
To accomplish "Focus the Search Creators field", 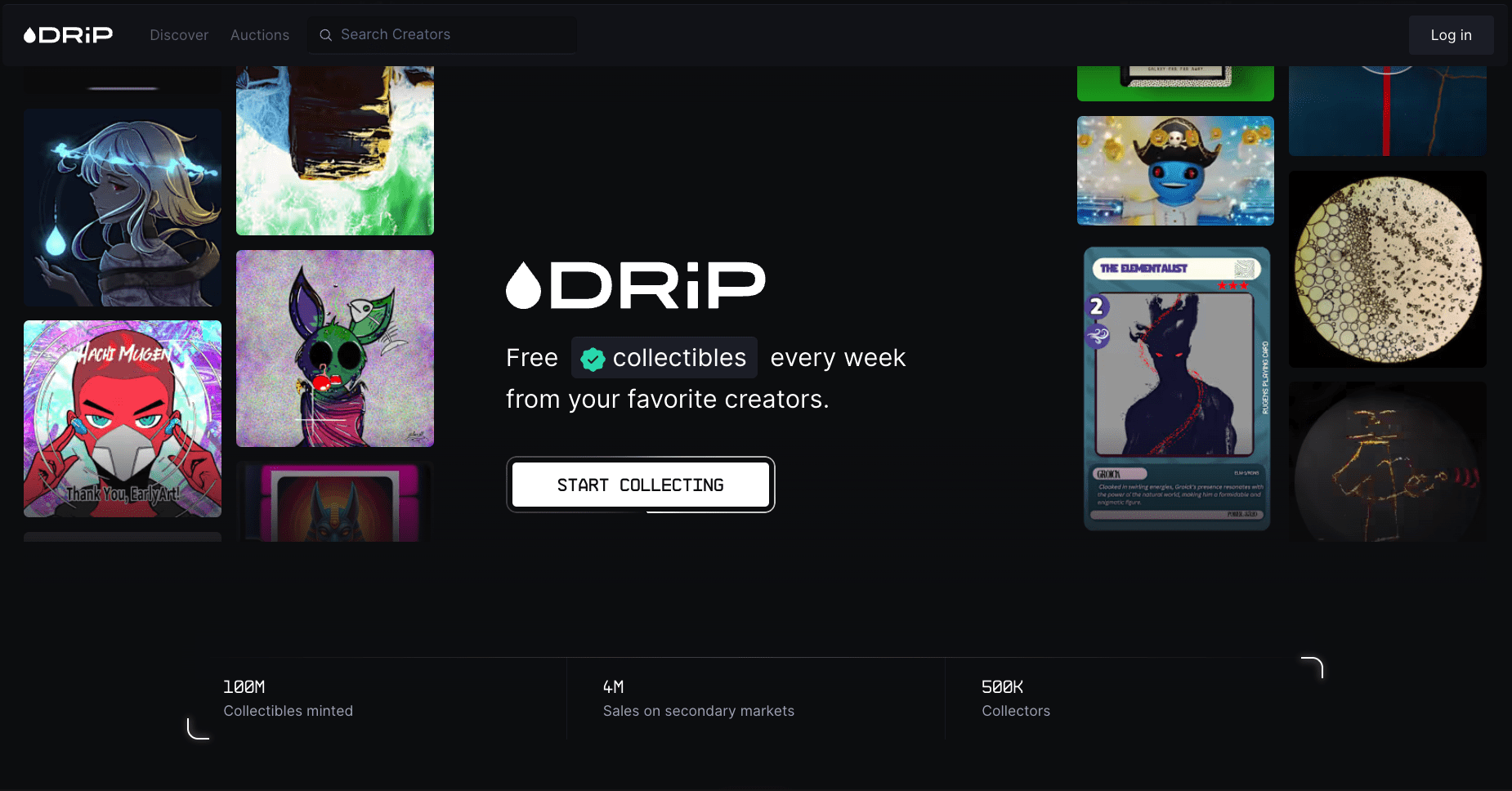I will tap(442, 35).
